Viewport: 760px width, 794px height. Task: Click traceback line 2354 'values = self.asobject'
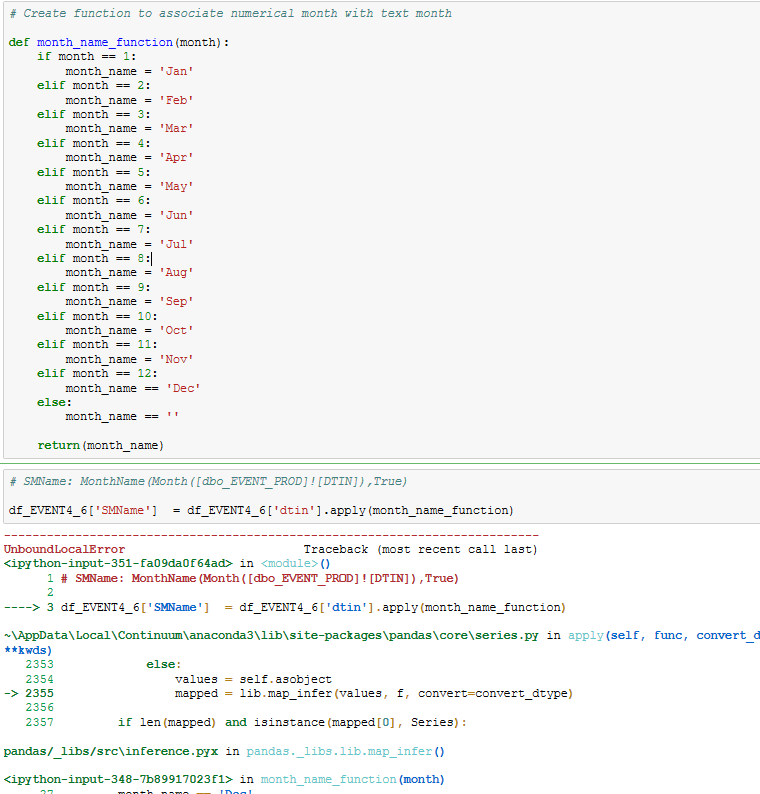click(x=179, y=679)
